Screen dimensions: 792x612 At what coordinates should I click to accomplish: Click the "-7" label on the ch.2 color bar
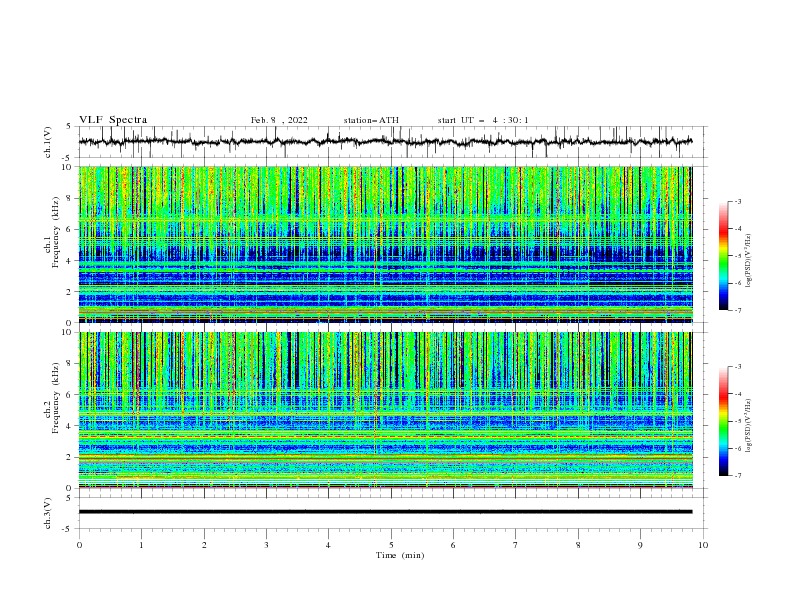click(x=737, y=476)
